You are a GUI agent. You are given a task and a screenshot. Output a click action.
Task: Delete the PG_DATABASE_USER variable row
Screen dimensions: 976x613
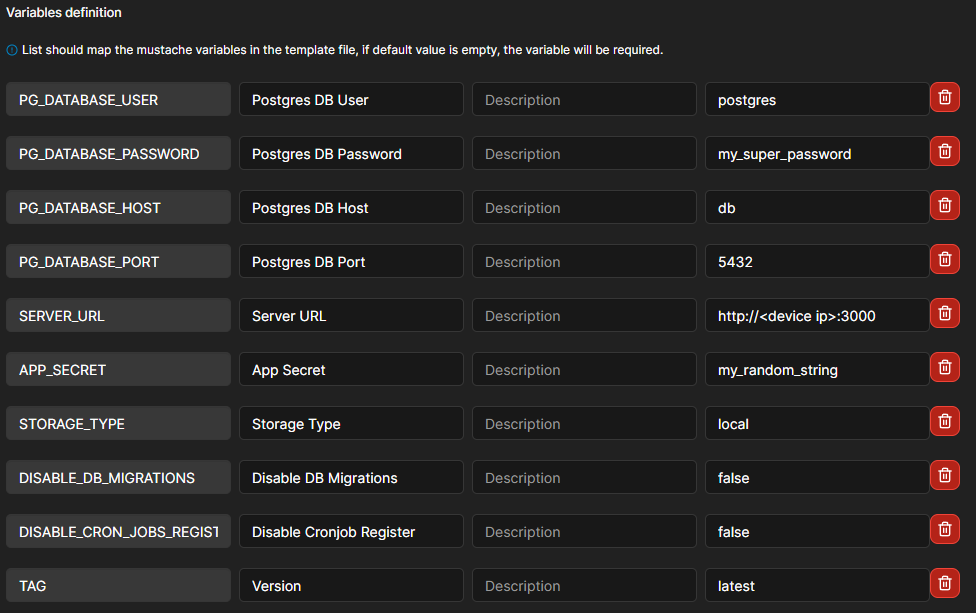944,98
